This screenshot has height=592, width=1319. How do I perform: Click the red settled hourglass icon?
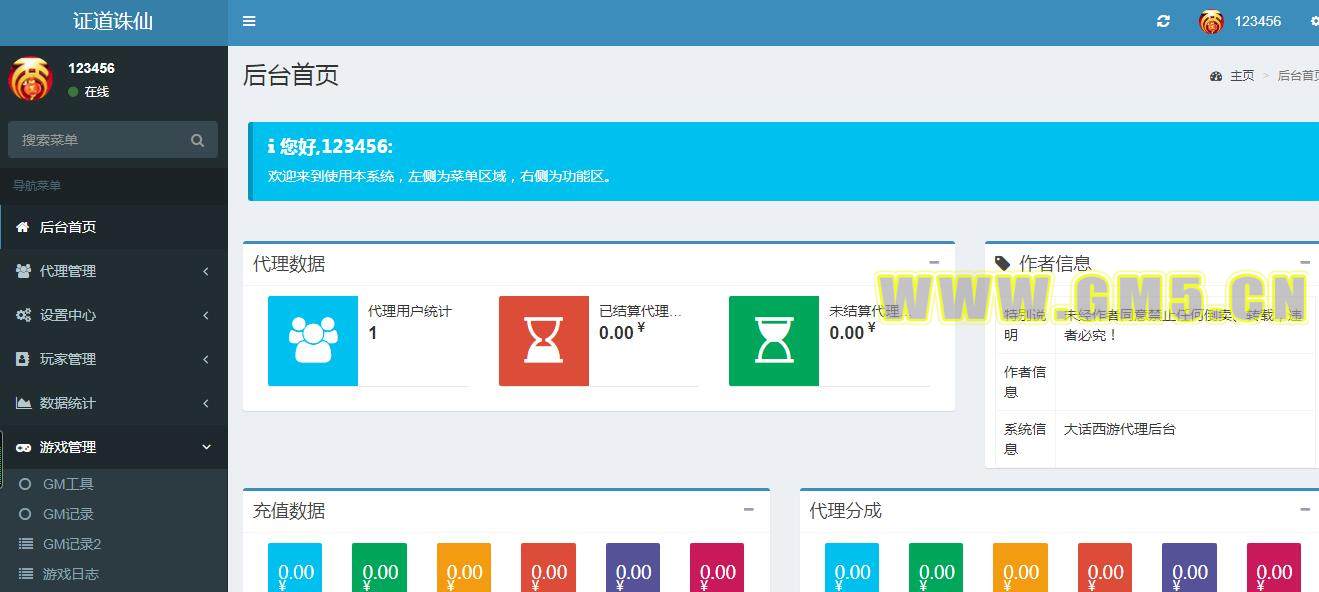[x=543, y=341]
